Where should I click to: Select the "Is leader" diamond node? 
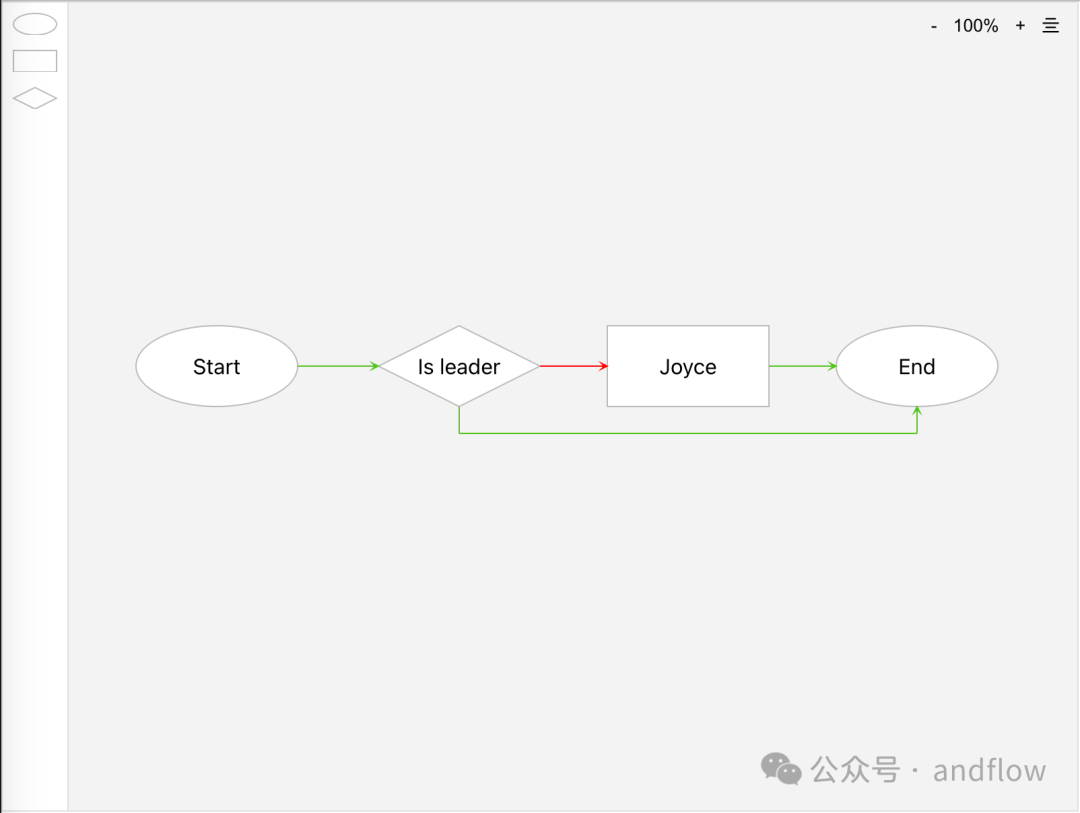pyautogui.click(x=459, y=366)
